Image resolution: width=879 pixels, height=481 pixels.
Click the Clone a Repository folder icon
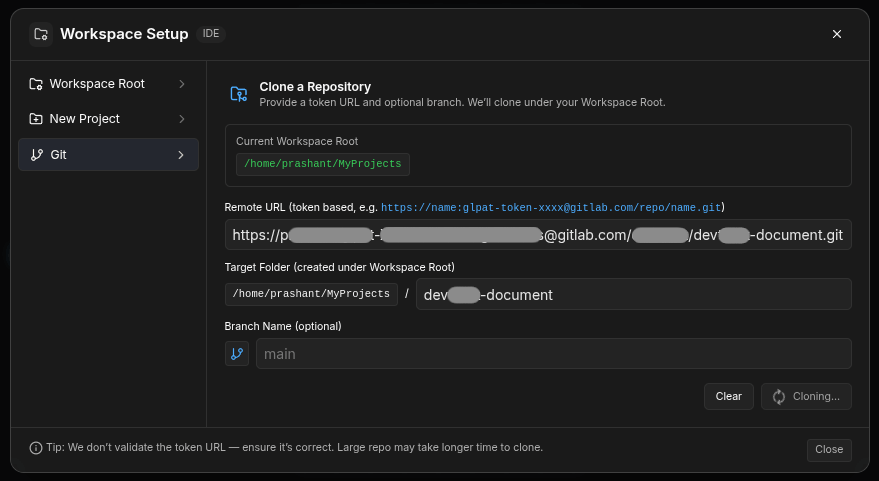(239, 94)
